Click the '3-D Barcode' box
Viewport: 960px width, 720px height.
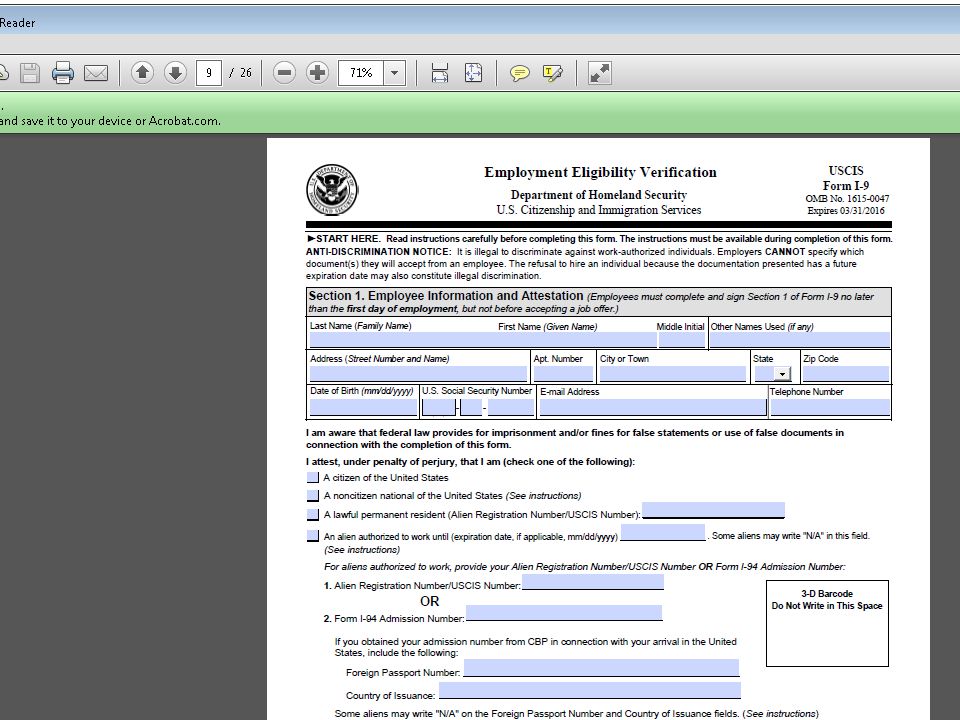pos(827,623)
